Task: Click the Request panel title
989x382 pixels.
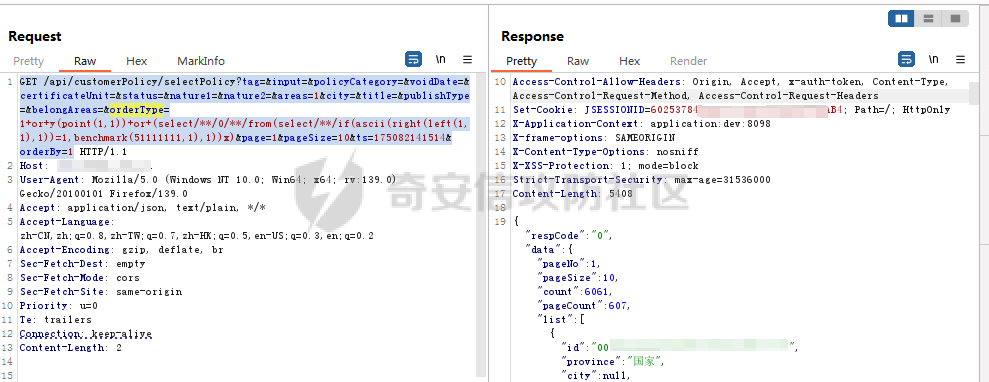Action: pos(35,37)
